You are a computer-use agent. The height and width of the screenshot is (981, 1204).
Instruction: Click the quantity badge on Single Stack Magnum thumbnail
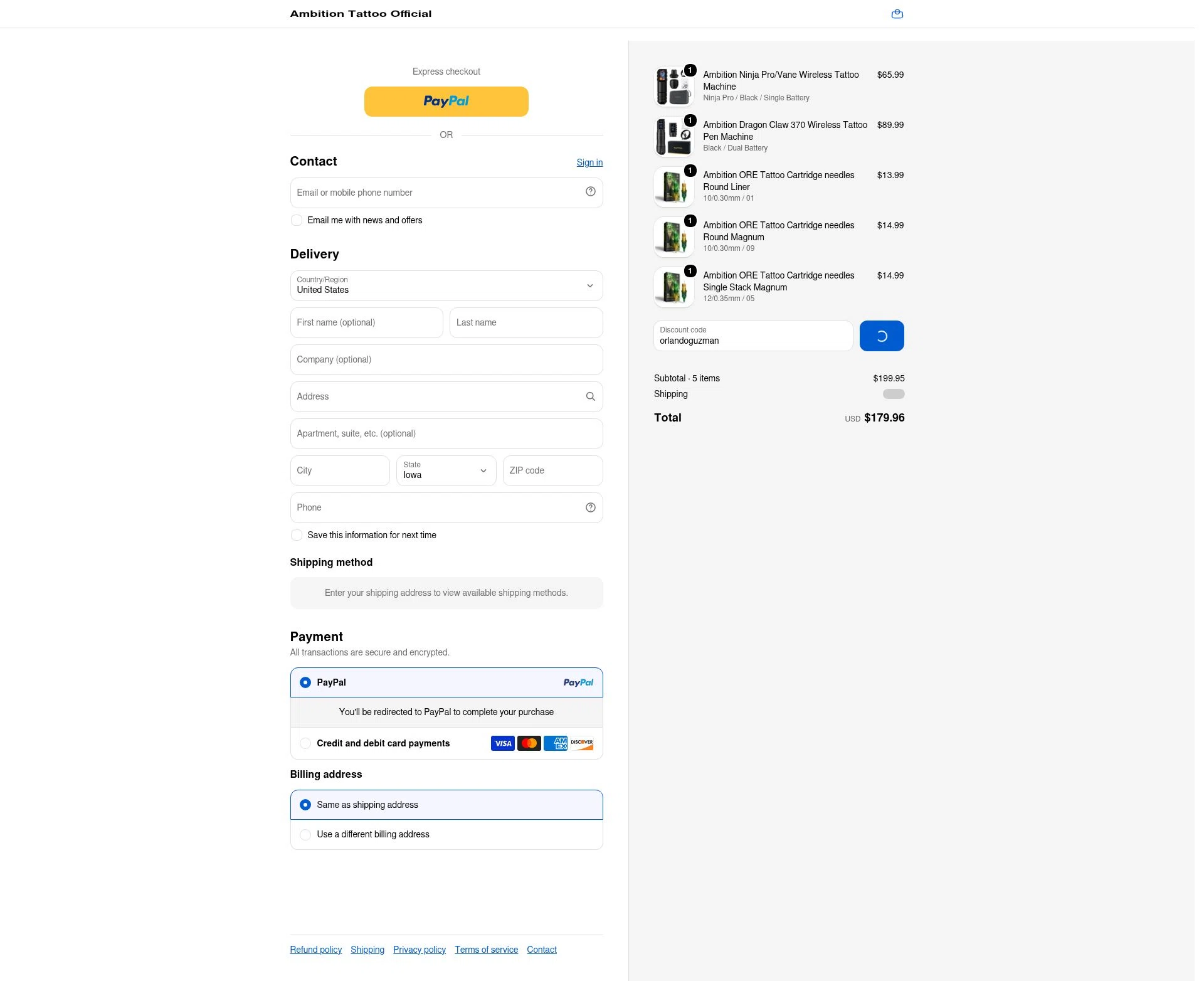pos(690,271)
